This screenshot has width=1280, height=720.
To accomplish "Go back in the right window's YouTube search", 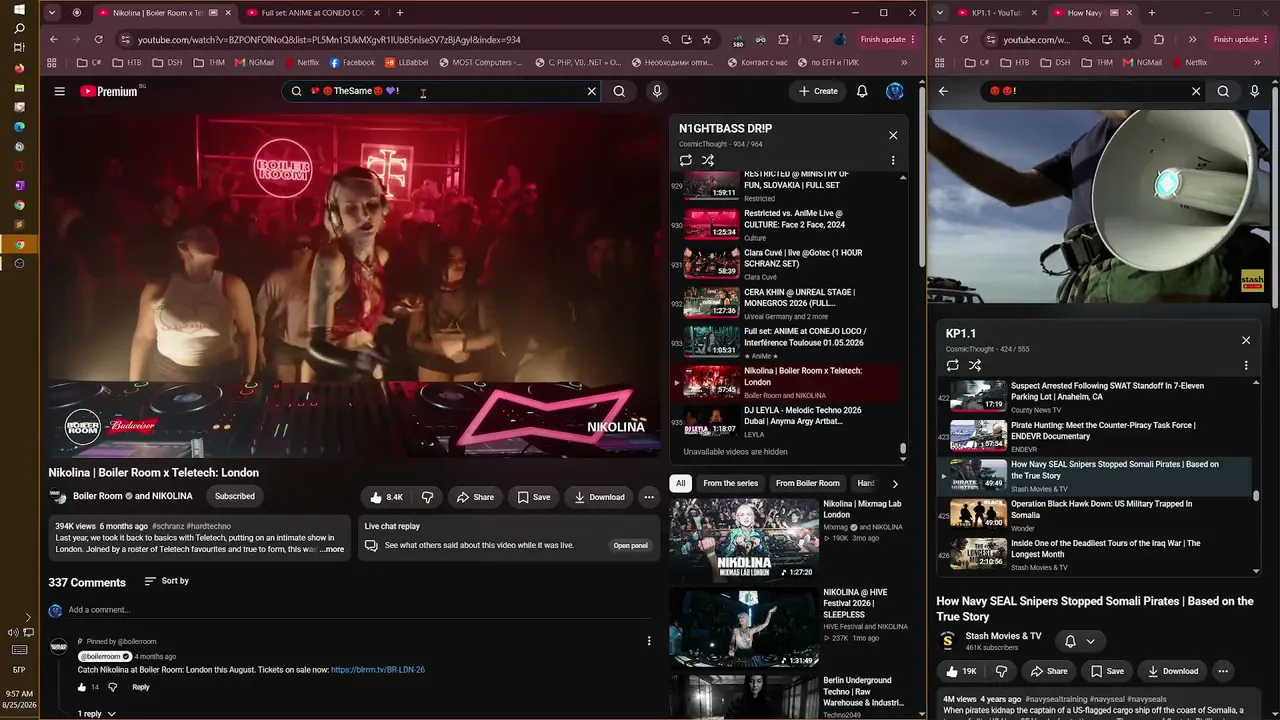I will 943,91.
